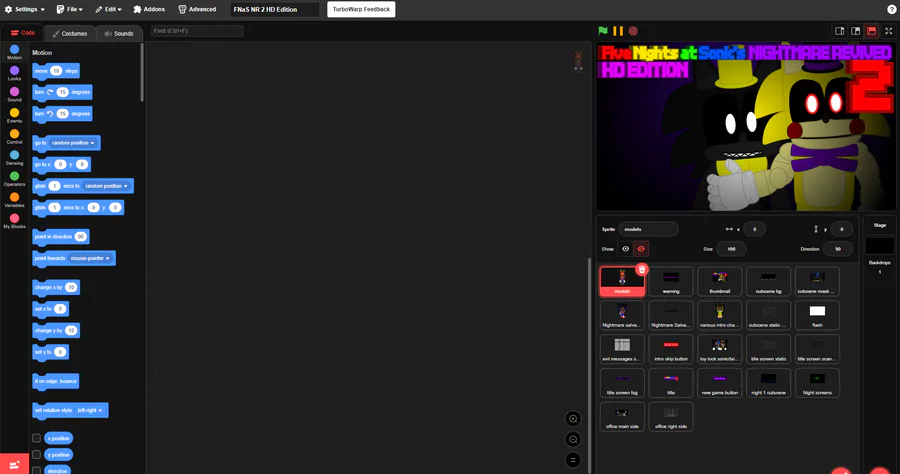900x474 pixels.
Task: Zoom in the code workspace
Action: pyautogui.click(x=573, y=419)
